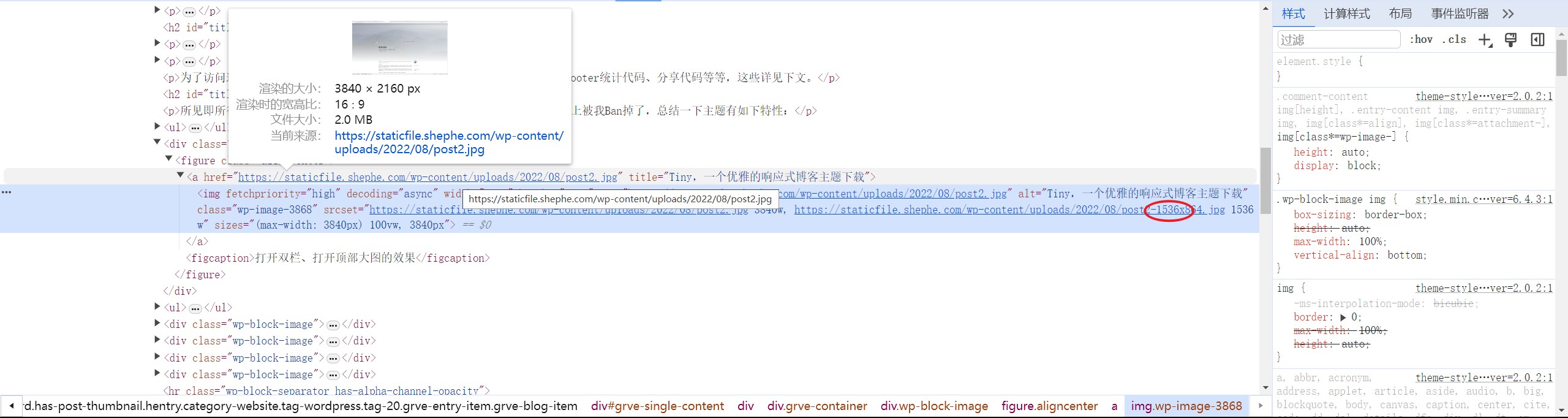Screen dimensions: 1568x418
Task: Click the DOM tree scrollbar up arrow
Action: click(1265, 9)
